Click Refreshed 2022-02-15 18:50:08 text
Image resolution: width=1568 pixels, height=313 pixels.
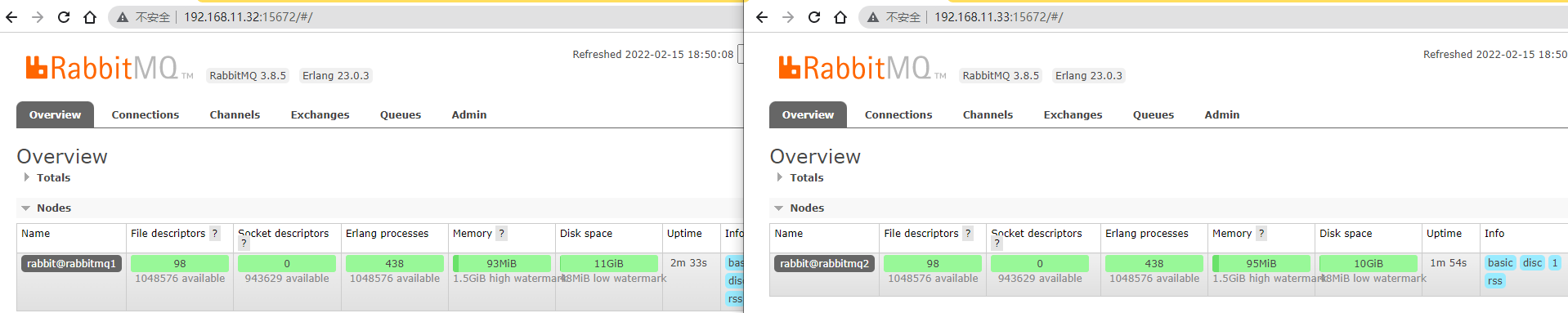point(653,55)
